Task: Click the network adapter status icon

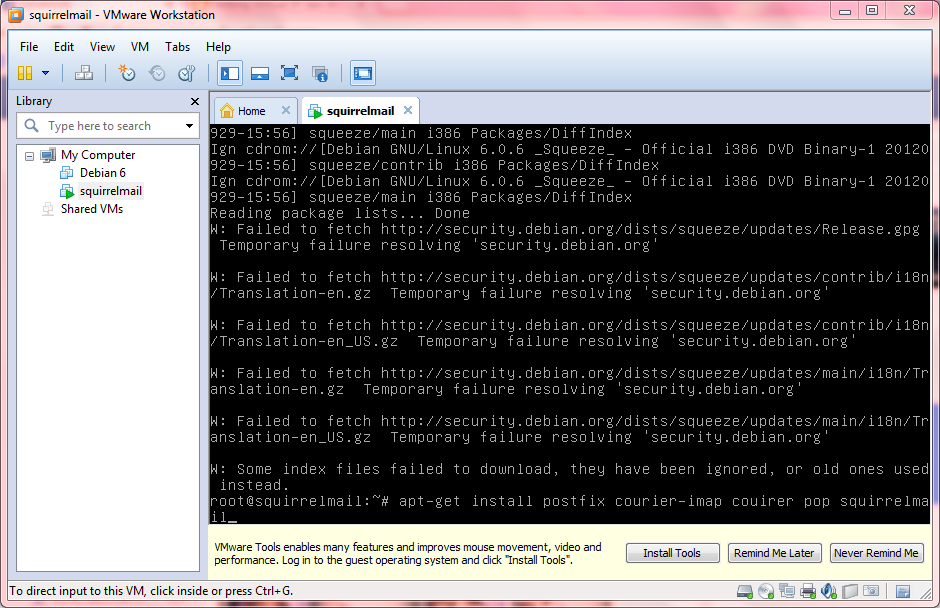Action: point(787,592)
